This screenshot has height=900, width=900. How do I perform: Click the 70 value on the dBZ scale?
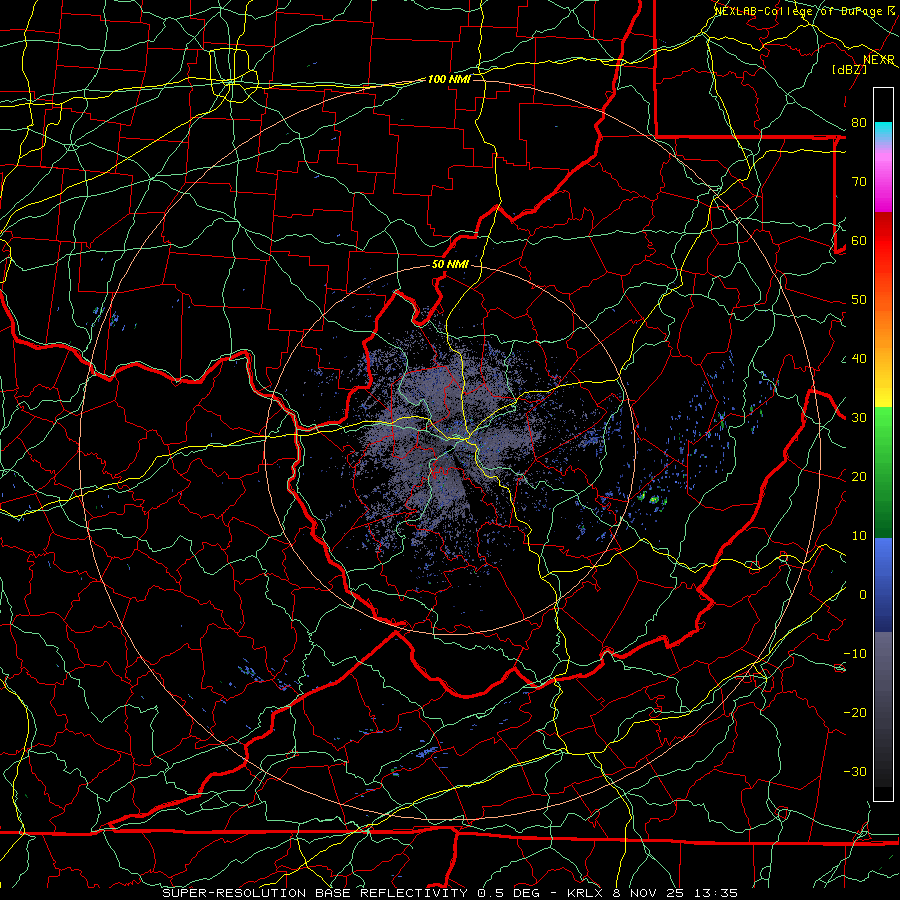click(x=859, y=182)
